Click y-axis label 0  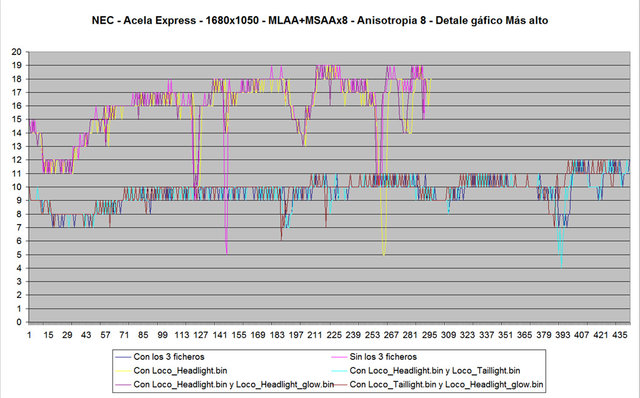[19, 322]
